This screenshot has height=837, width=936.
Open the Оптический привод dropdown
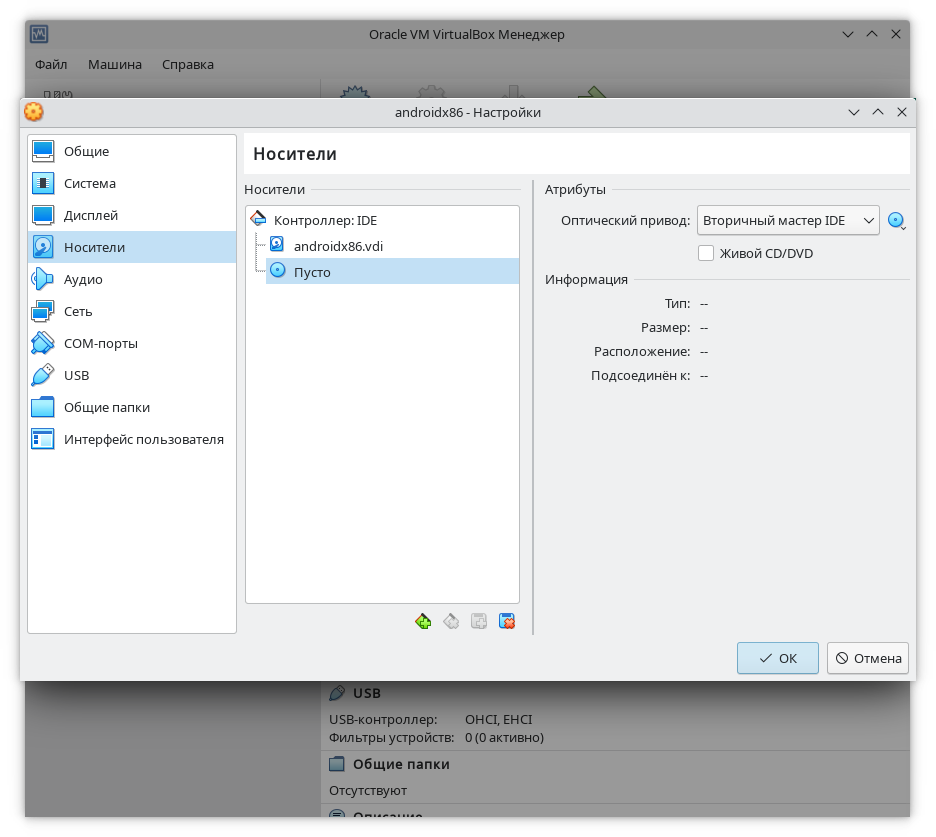[x=787, y=220]
